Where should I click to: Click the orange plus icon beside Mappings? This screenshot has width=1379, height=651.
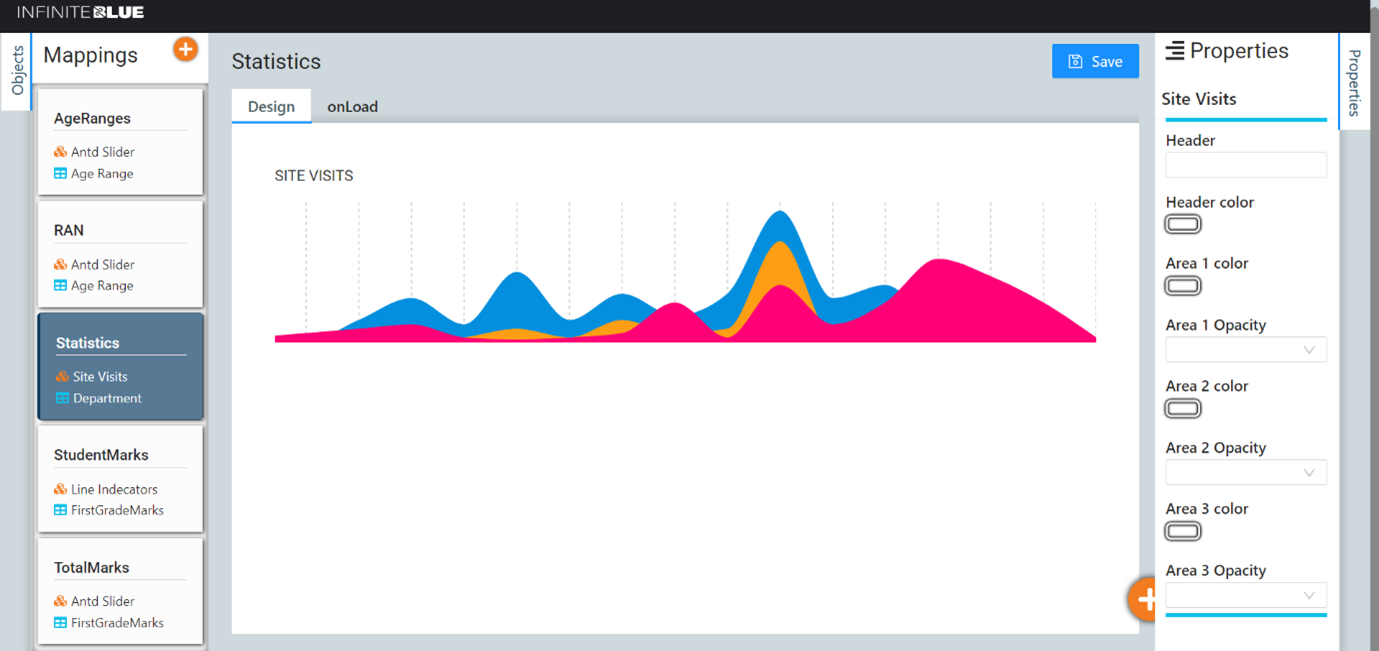coord(185,49)
